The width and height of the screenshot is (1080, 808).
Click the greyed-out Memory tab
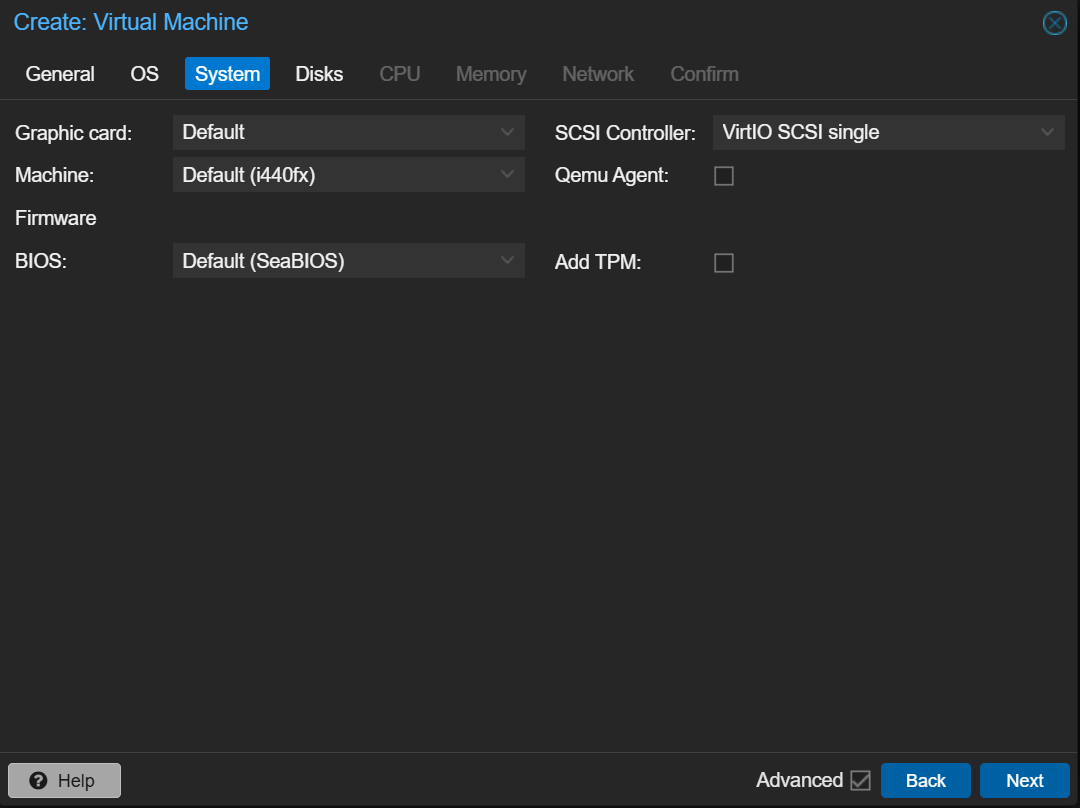tap(491, 74)
